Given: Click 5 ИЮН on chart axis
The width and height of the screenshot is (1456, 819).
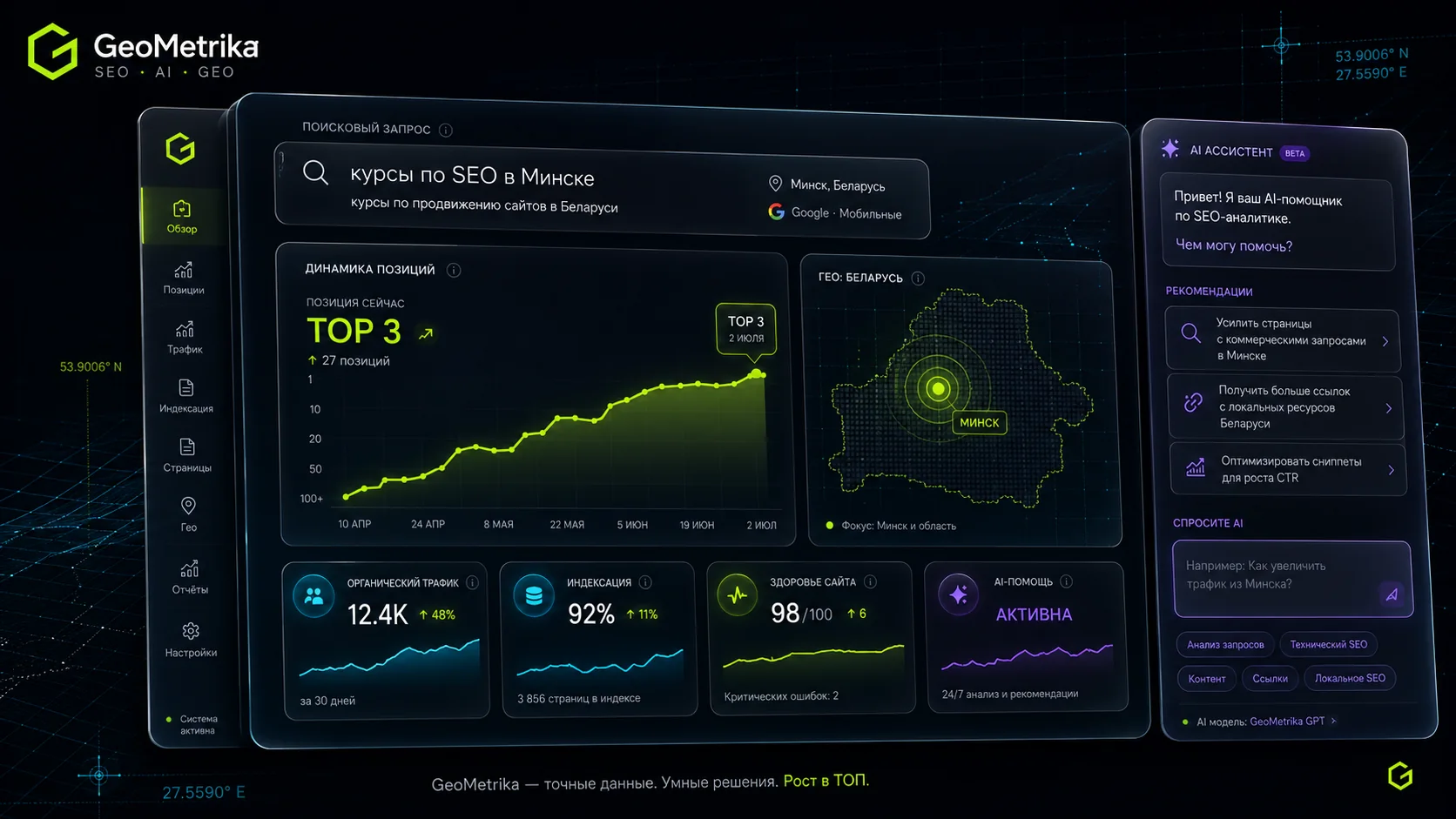Looking at the screenshot, I should point(632,525).
